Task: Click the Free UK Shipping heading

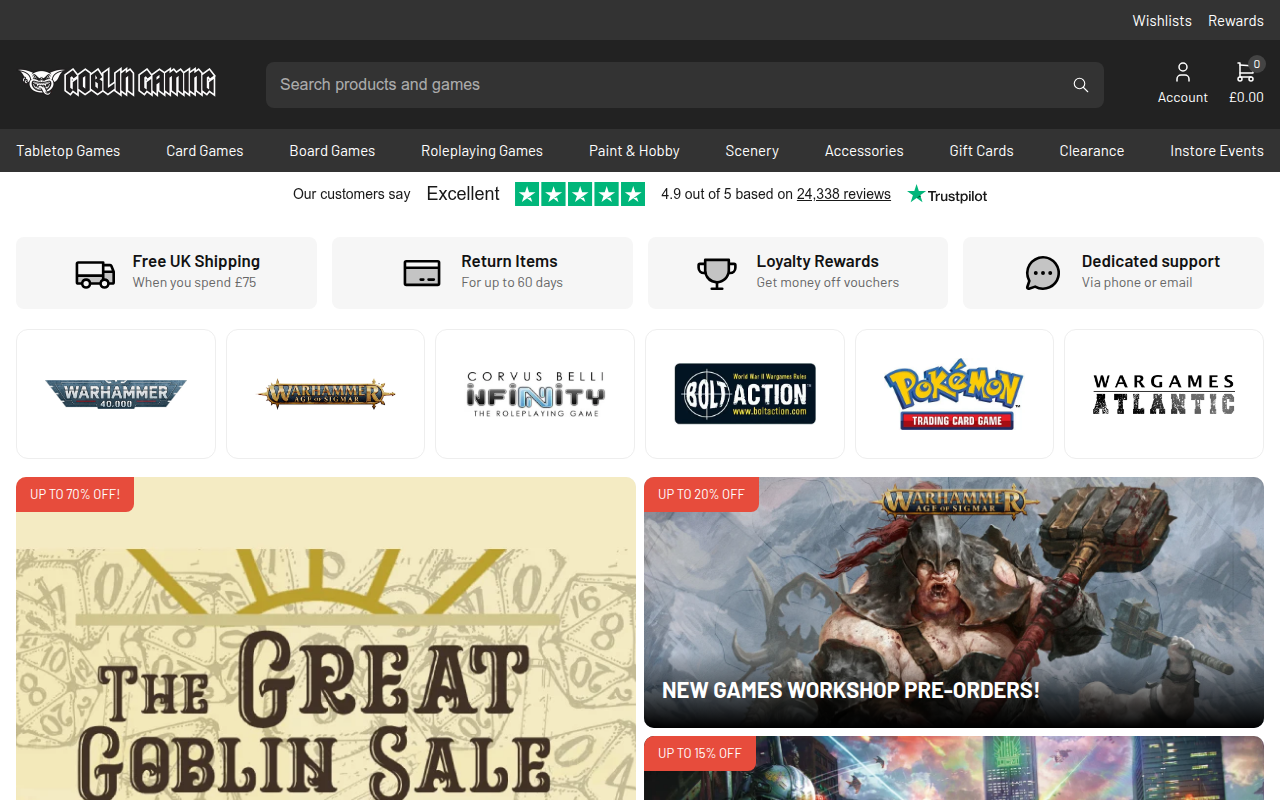Action: pyautogui.click(x=196, y=261)
